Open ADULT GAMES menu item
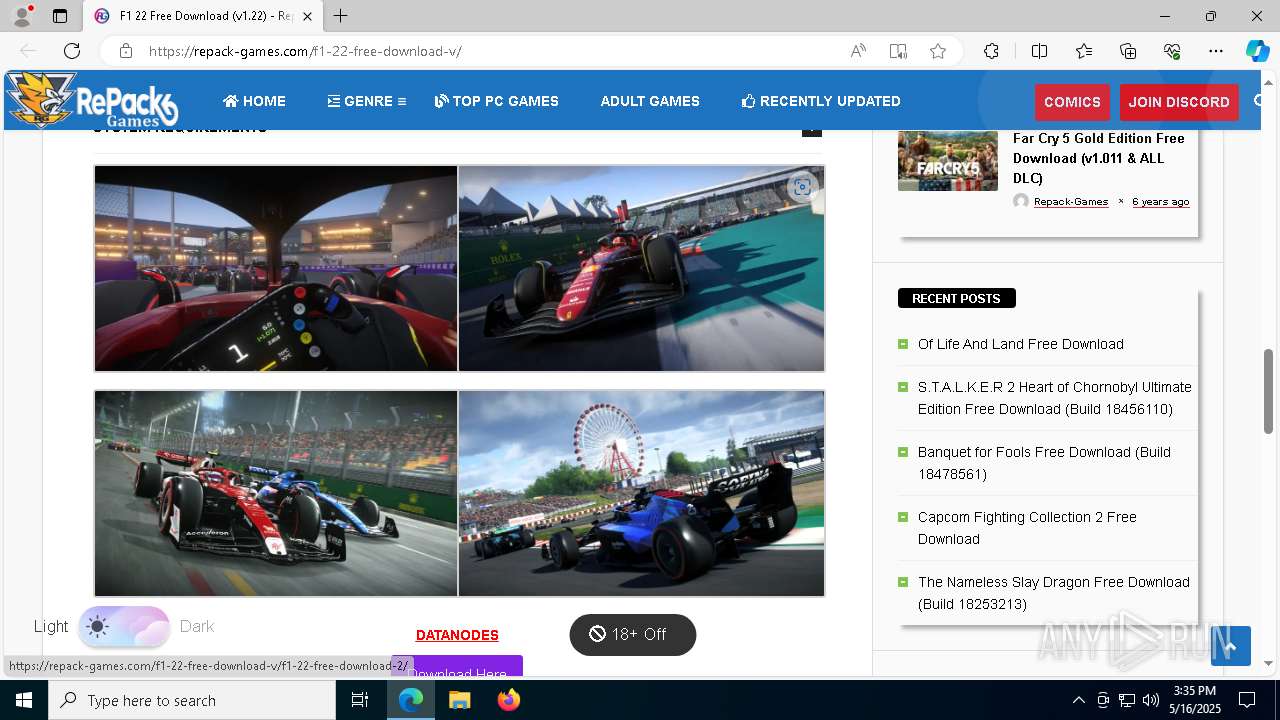 pos(650,101)
